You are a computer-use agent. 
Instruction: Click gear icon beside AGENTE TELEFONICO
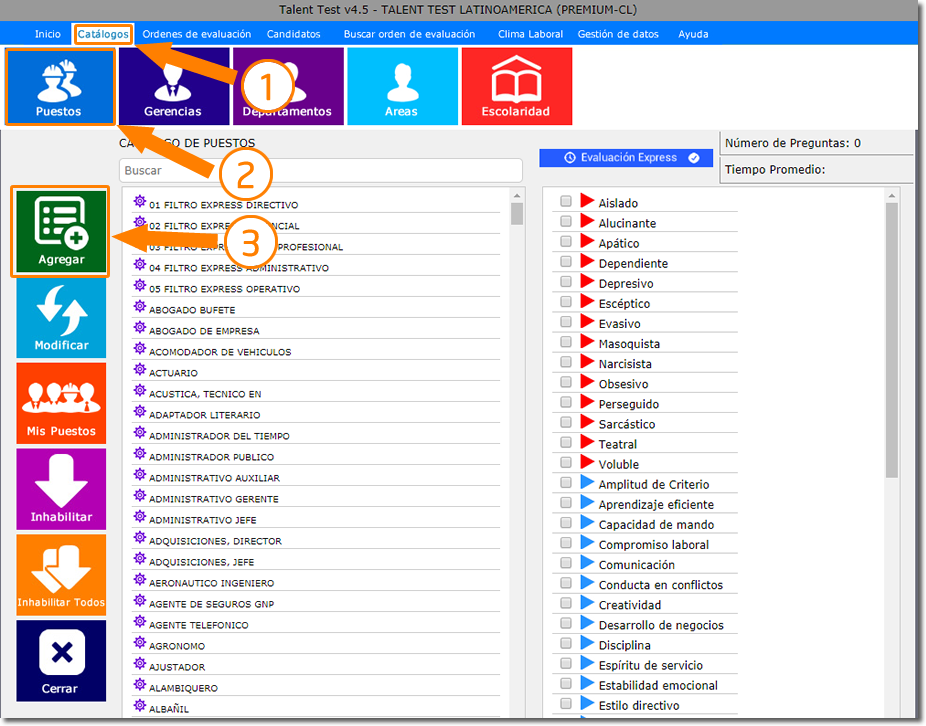[139, 621]
